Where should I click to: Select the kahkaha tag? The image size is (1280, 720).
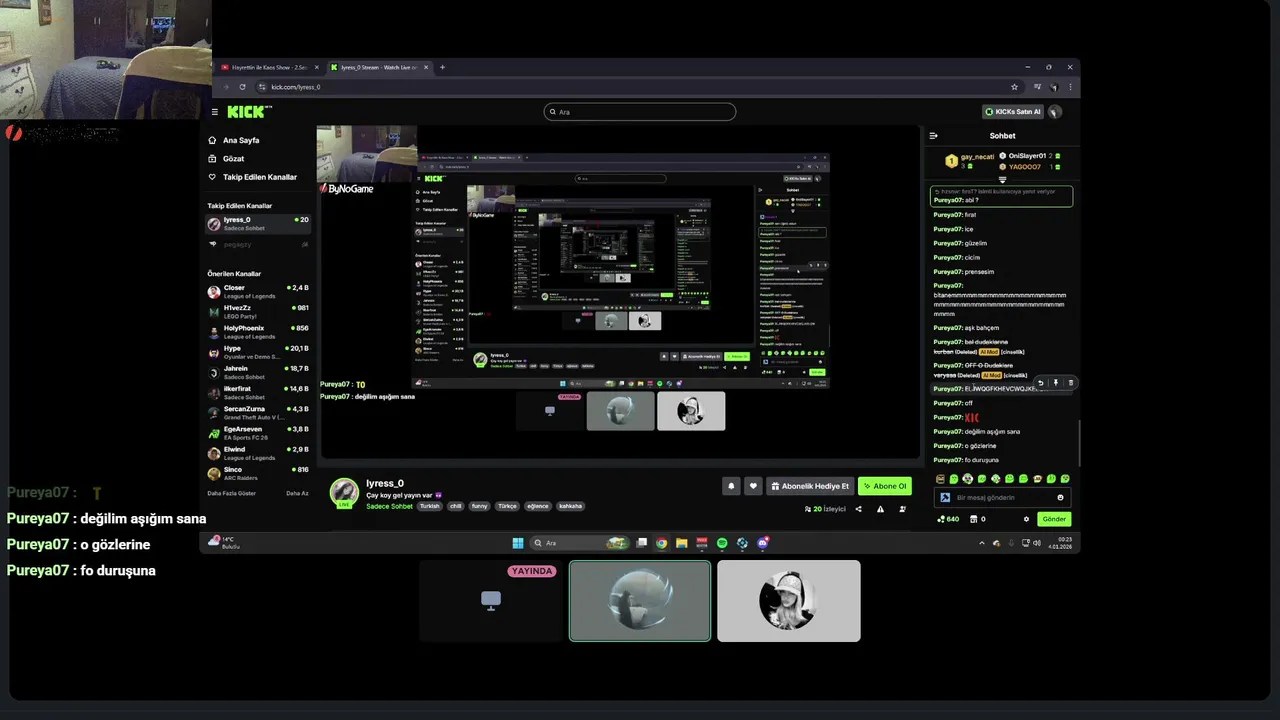click(570, 506)
